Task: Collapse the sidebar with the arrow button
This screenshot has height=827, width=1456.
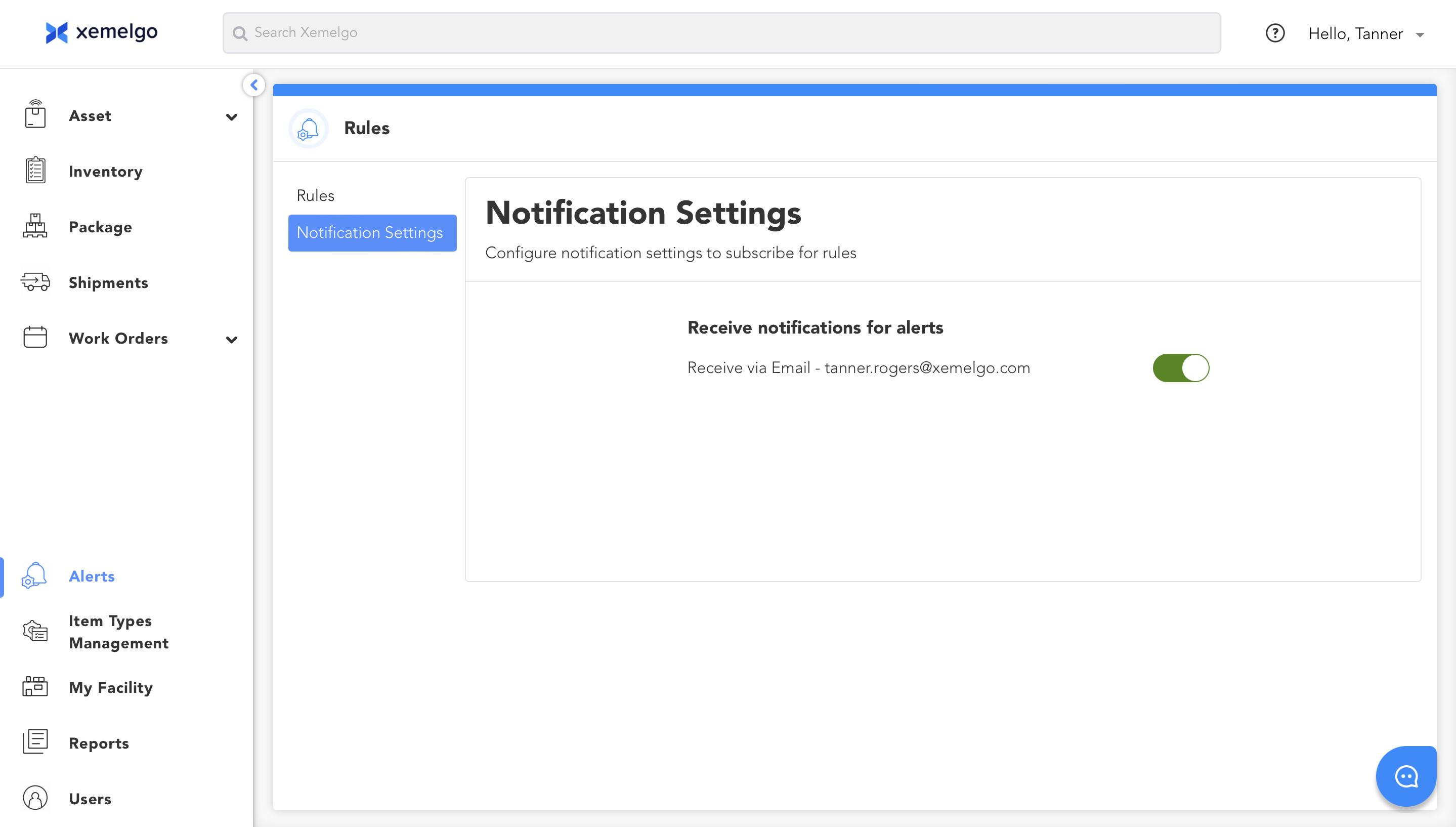Action: pyautogui.click(x=254, y=85)
